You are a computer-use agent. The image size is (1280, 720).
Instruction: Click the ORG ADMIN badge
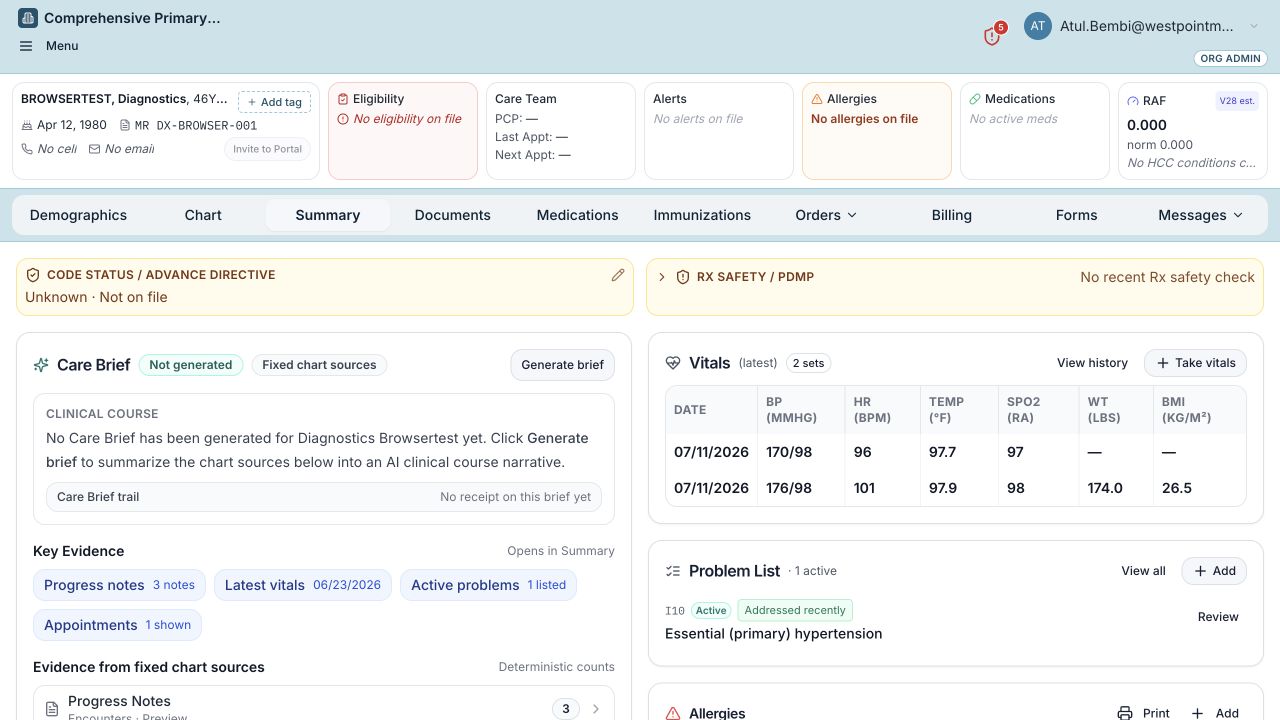[x=1230, y=58]
